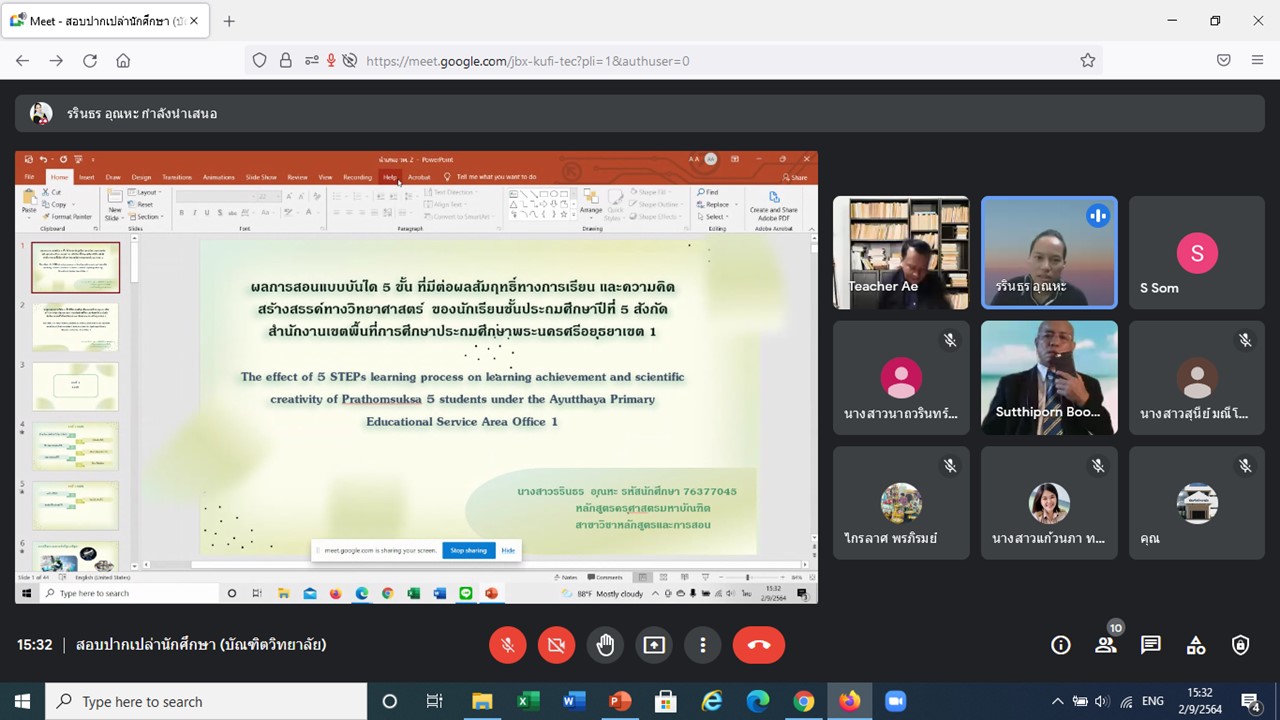Open chat with everyone
Viewport: 1280px width, 720px height.
(1151, 645)
